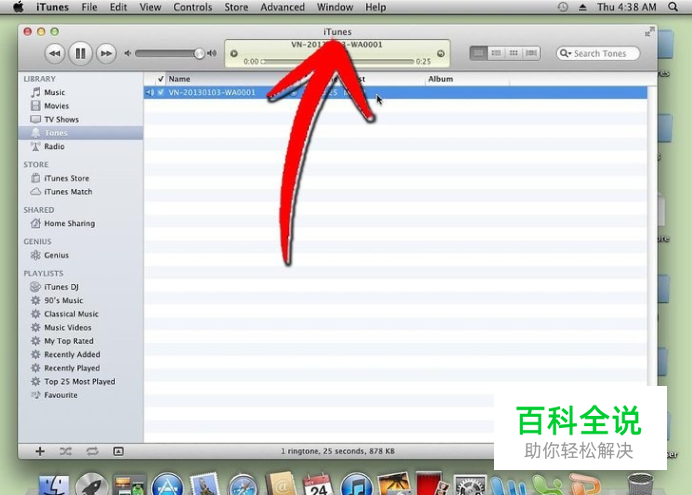Viewport: 692px width, 495px height.
Task: Click the round icon left of display
Action: point(234,53)
